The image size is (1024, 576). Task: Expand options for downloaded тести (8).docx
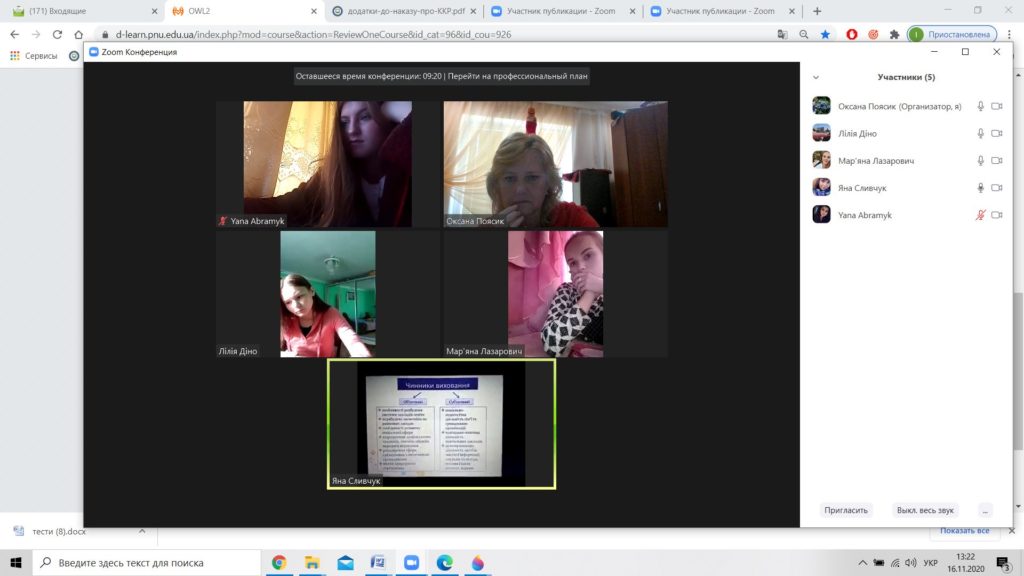[141, 531]
